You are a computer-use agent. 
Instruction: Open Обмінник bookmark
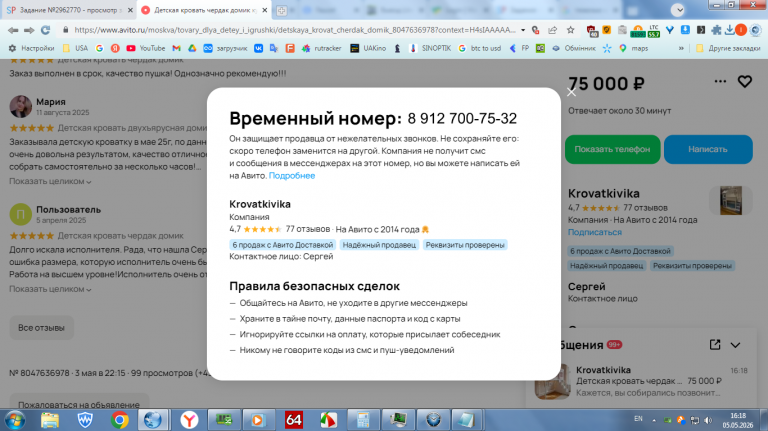574,48
